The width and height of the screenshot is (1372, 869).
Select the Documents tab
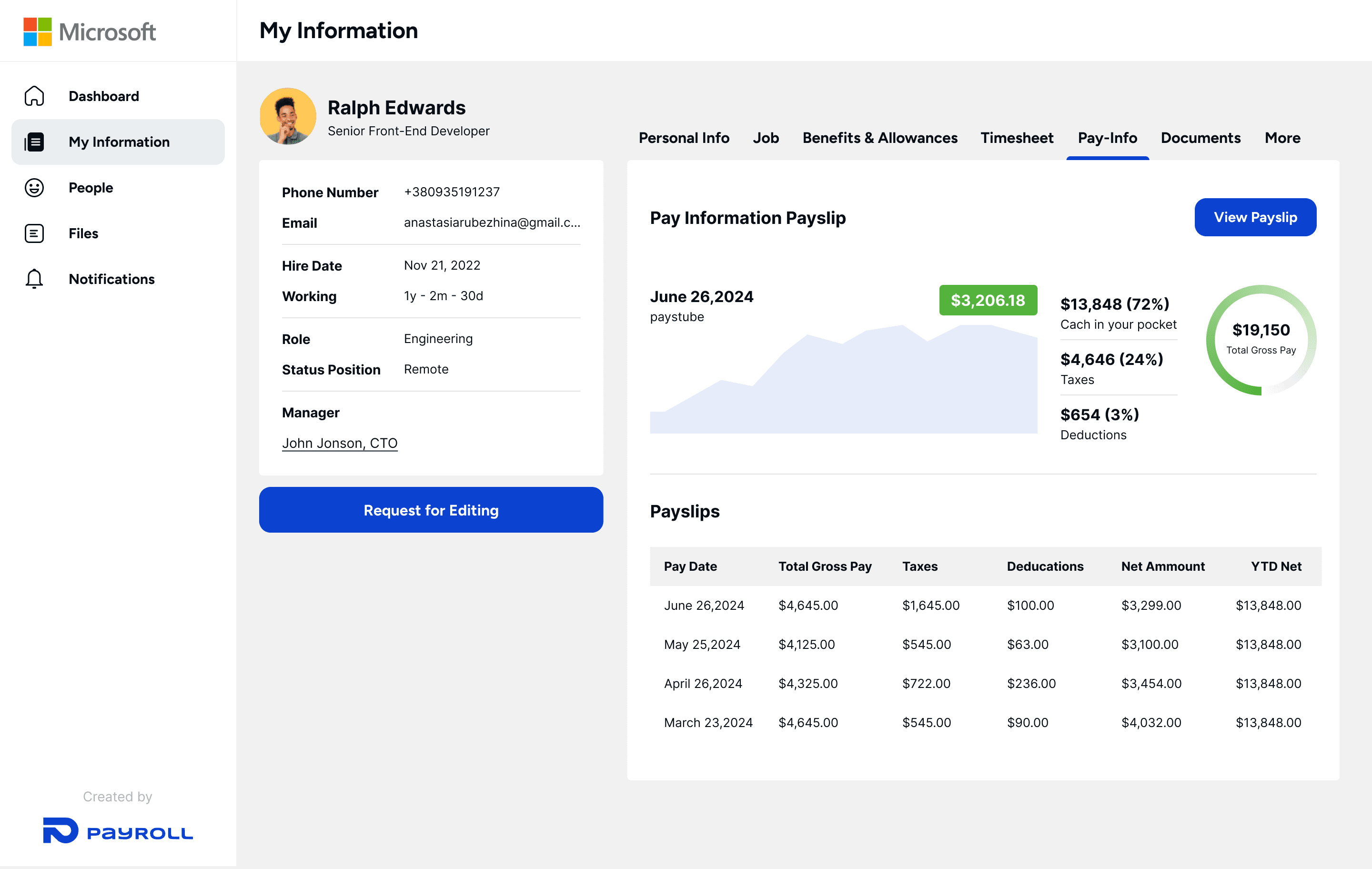click(1200, 138)
